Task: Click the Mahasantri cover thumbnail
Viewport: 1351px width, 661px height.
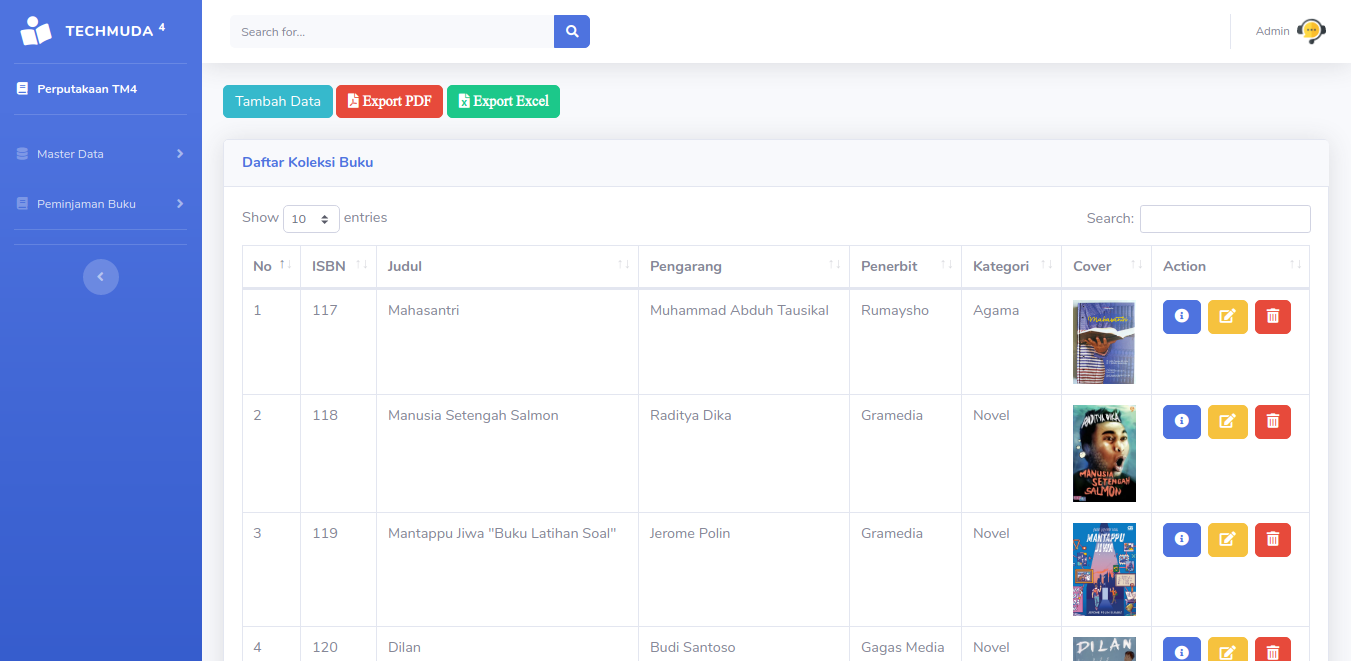Action: pyautogui.click(x=1104, y=342)
